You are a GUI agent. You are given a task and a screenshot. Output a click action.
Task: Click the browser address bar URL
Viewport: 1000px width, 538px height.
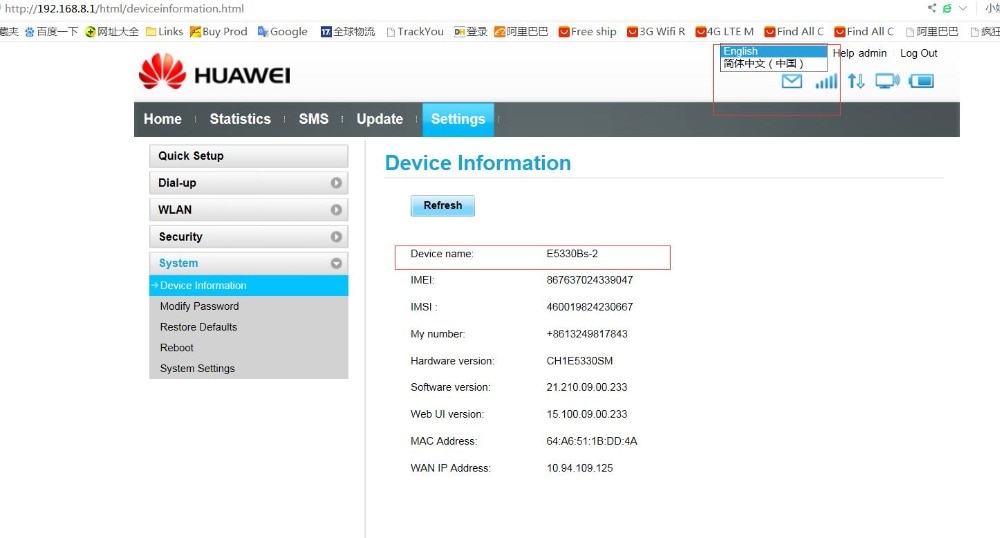(x=124, y=8)
